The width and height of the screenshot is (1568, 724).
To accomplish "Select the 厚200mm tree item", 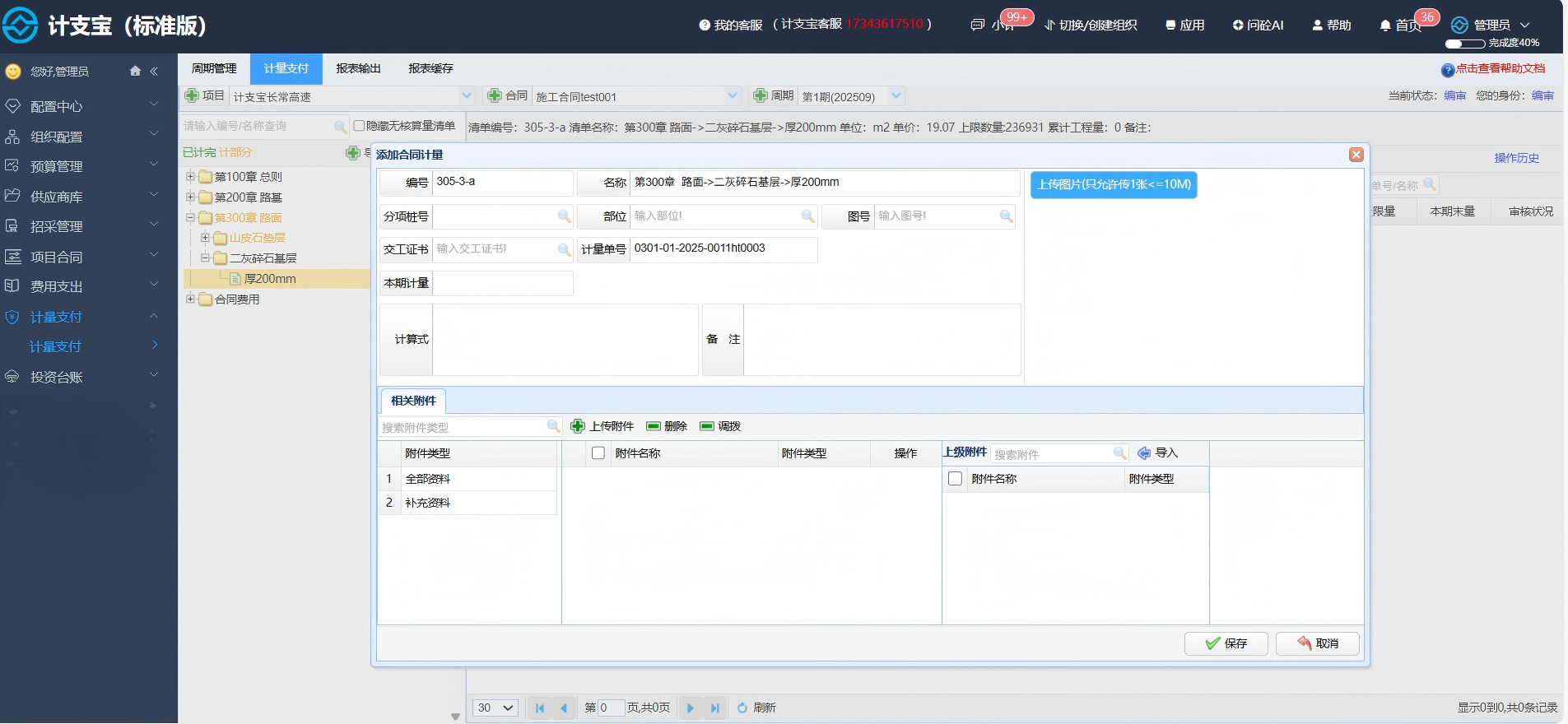I will coord(270,279).
